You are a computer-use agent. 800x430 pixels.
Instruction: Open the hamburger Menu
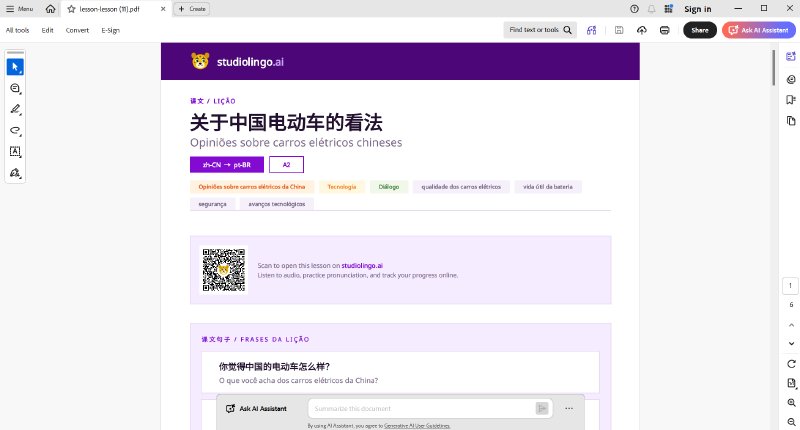[19, 9]
